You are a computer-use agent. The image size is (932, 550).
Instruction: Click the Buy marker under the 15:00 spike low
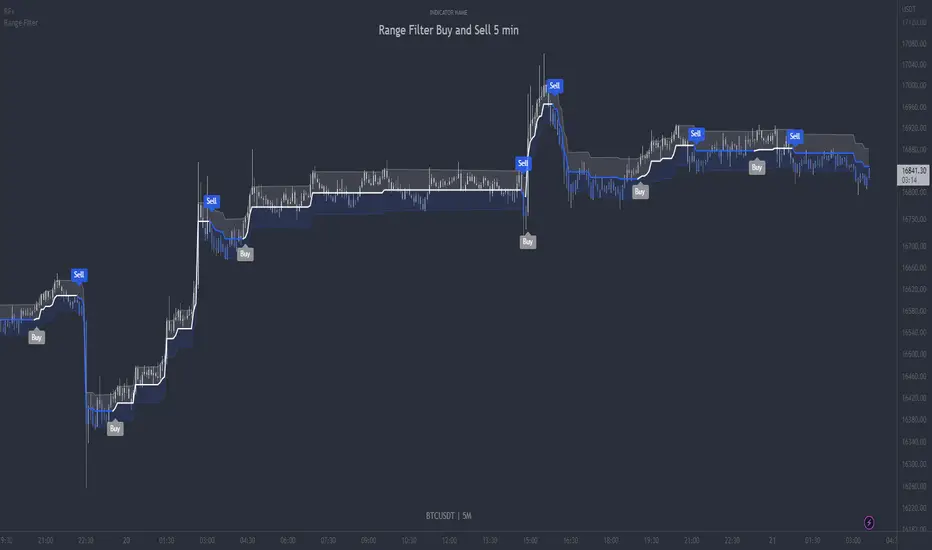(x=528, y=241)
